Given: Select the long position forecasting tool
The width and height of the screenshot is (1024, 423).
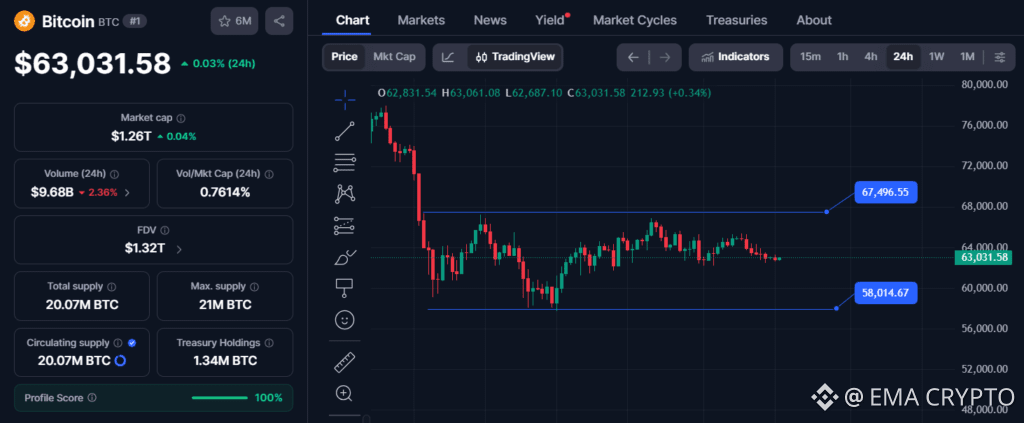Looking at the screenshot, I should tap(344, 225).
